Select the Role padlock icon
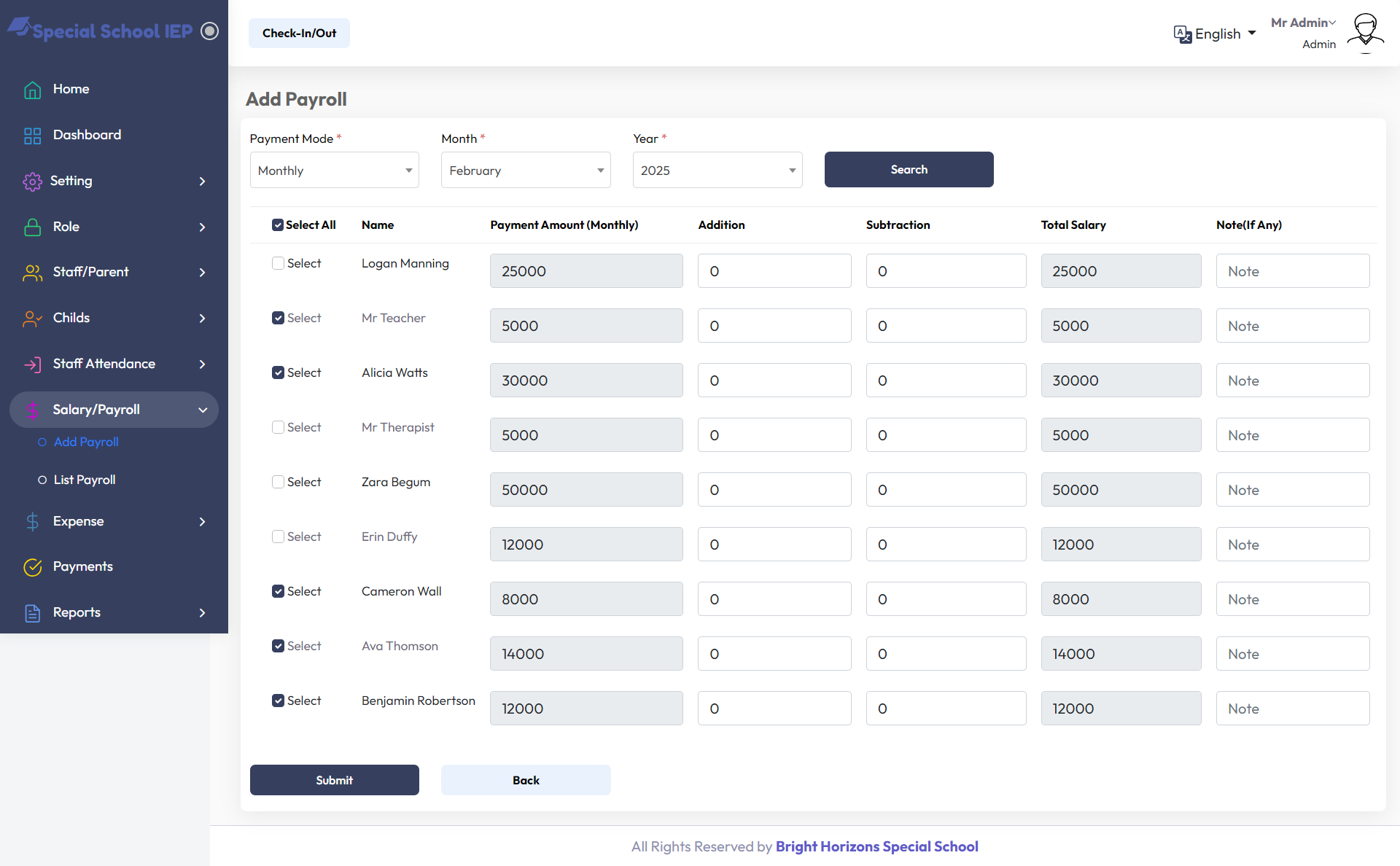1400x866 pixels. click(x=32, y=227)
